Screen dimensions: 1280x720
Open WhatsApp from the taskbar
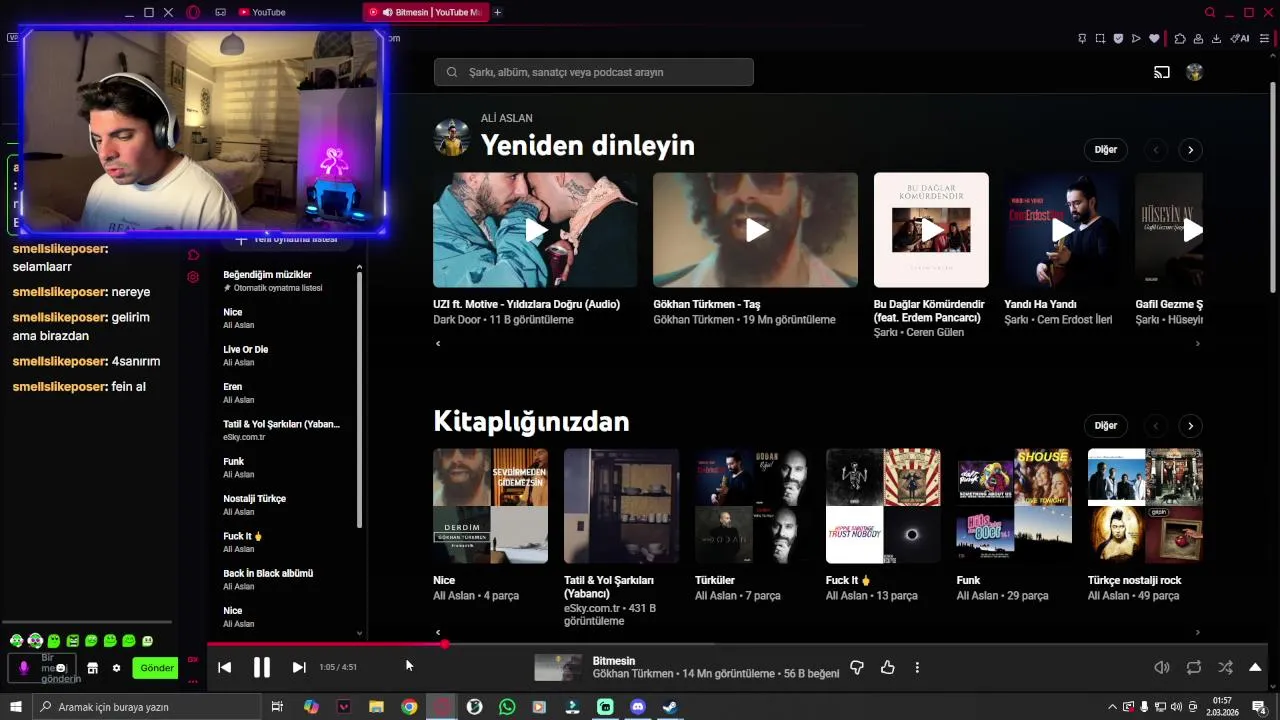pyautogui.click(x=507, y=707)
